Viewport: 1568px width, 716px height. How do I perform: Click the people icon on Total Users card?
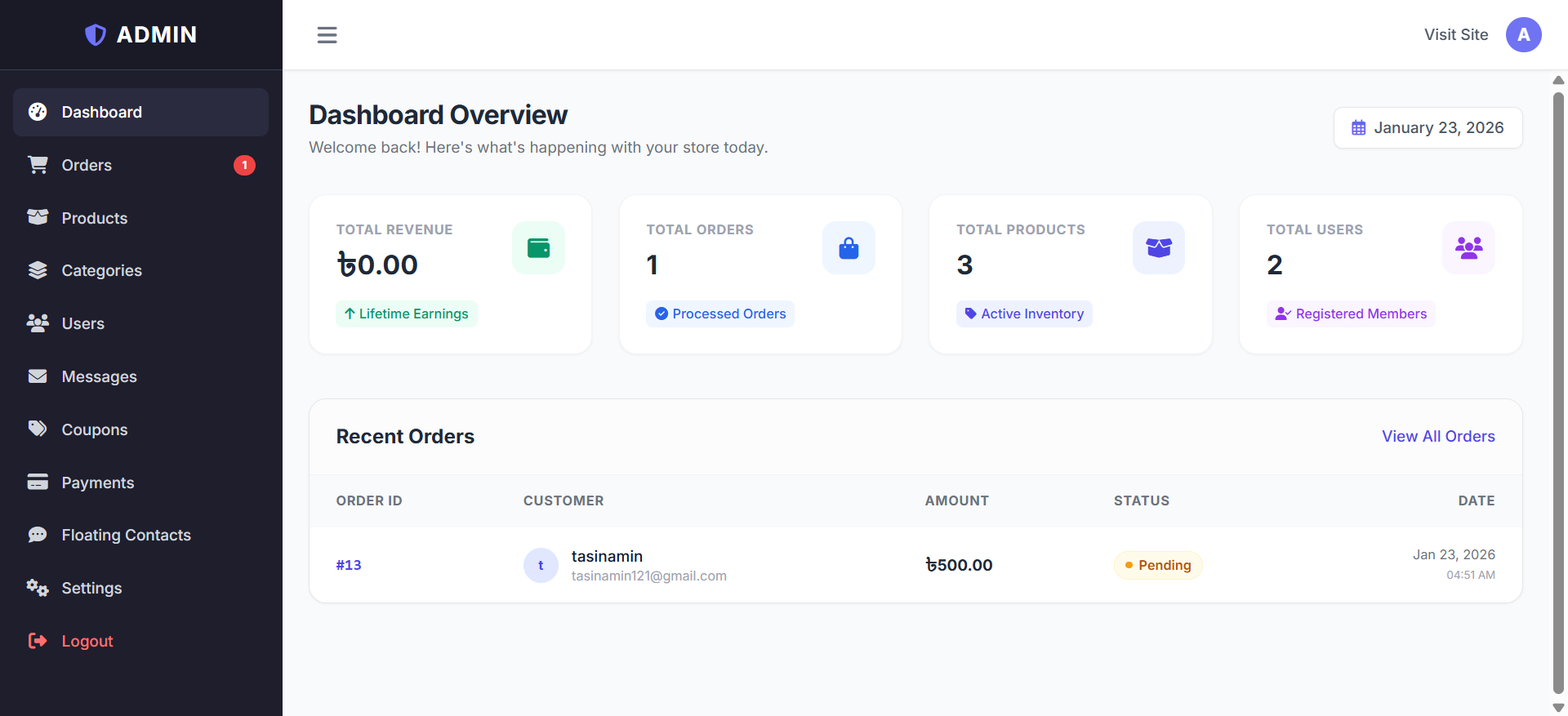[x=1468, y=248]
